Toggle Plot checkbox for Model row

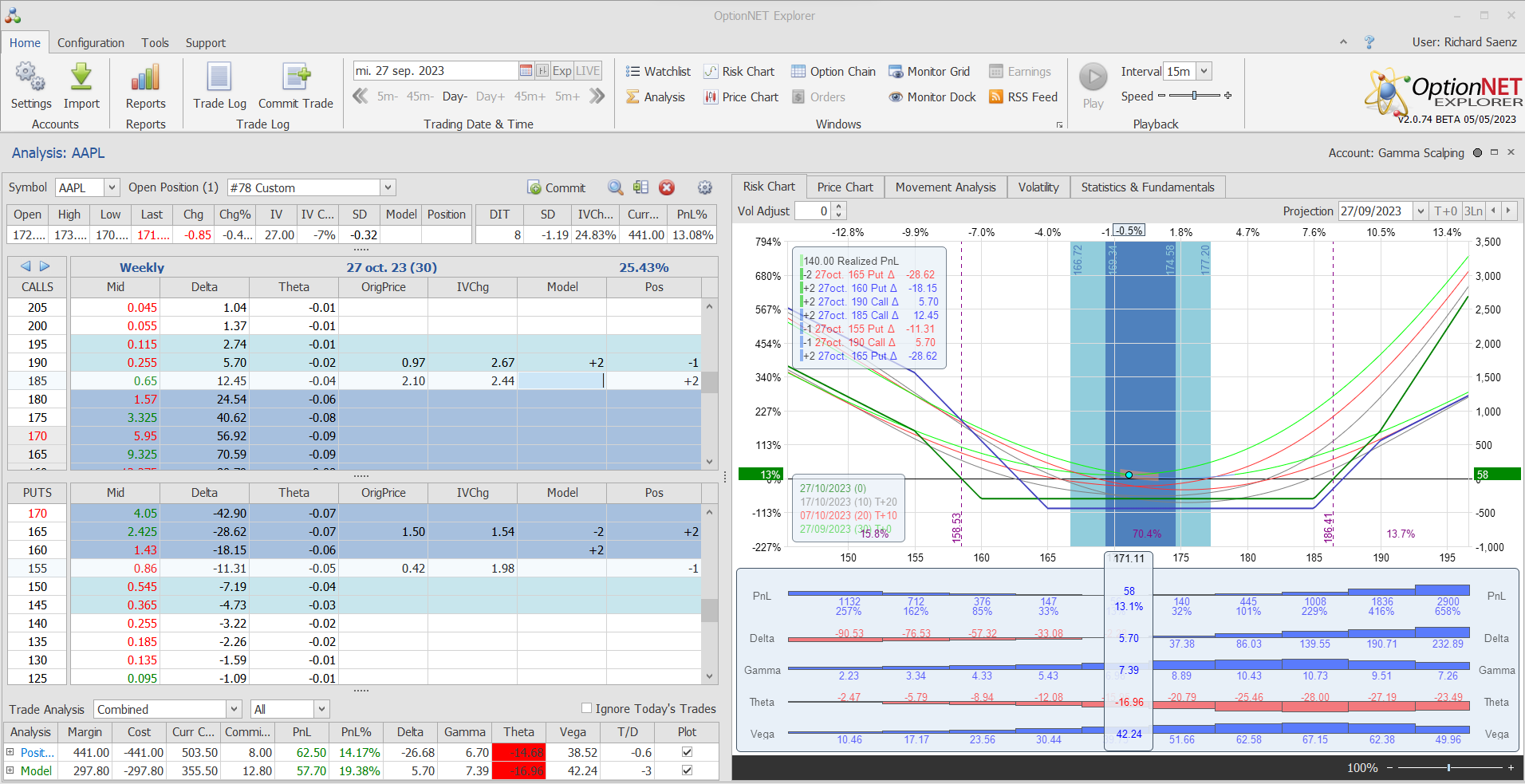pyautogui.click(x=687, y=770)
